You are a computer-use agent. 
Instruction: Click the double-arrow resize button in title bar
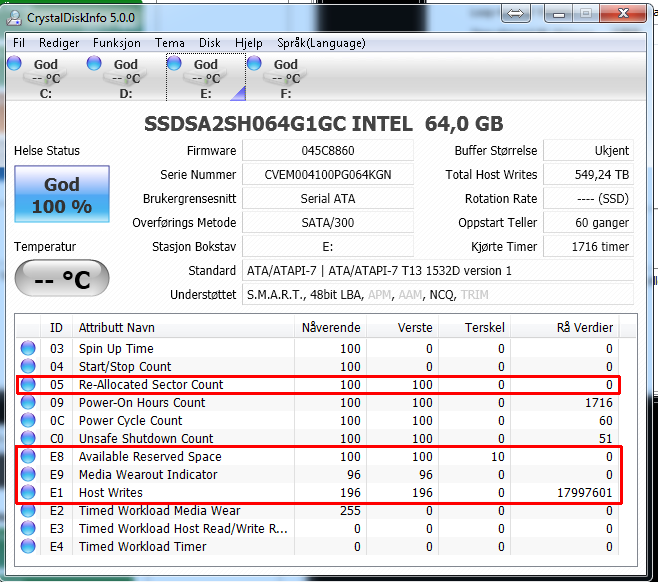click(x=515, y=14)
